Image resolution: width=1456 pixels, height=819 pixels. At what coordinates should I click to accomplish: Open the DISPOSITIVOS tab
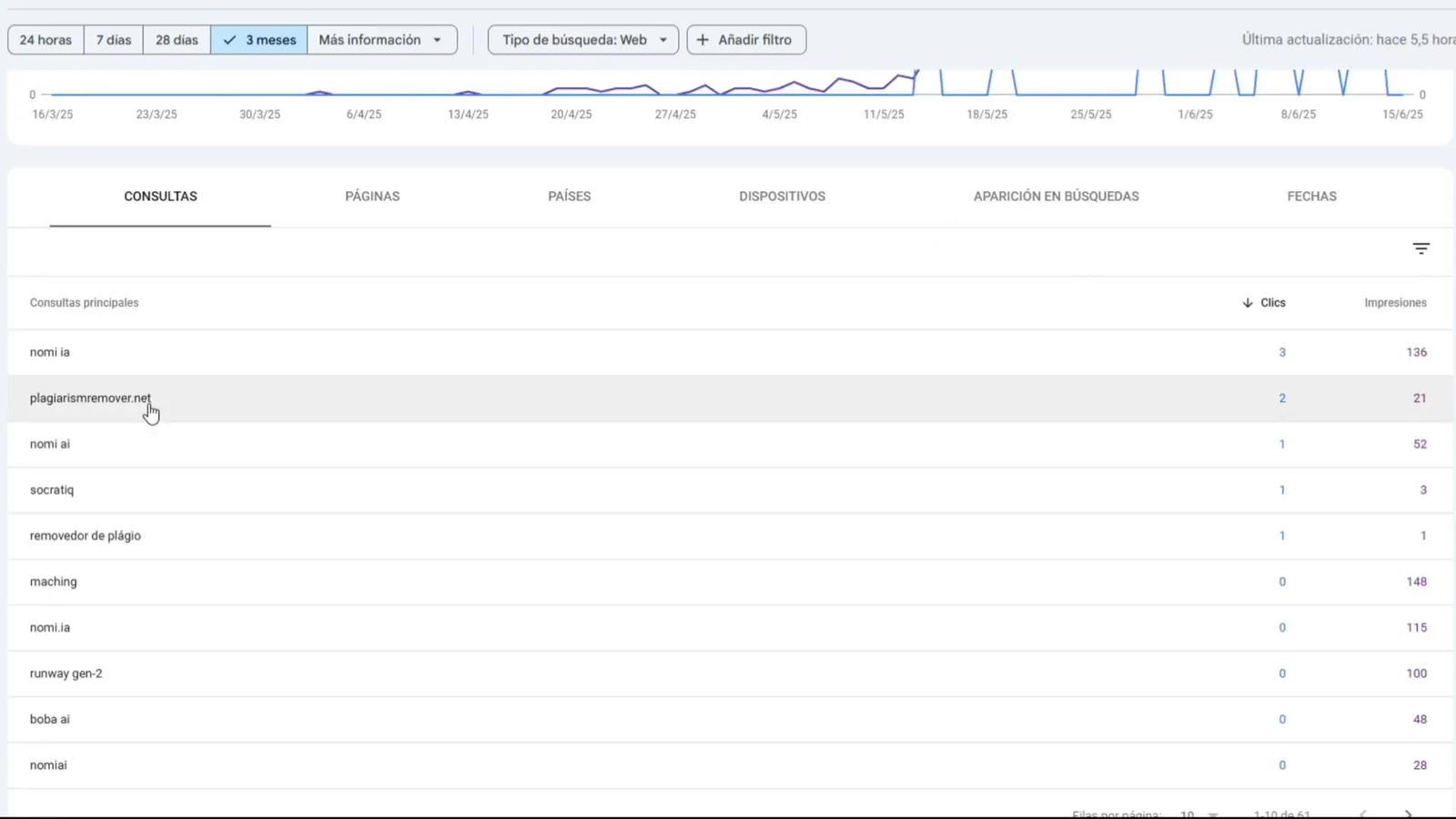(x=782, y=196)
